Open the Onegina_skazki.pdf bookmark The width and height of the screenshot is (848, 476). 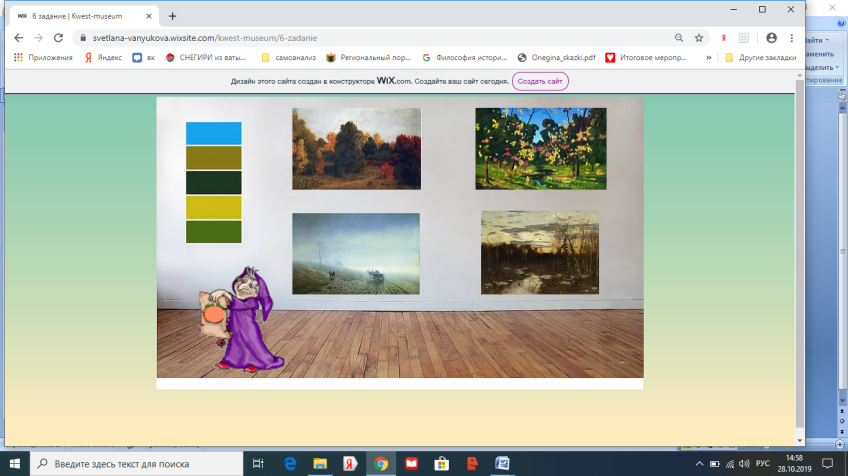point(557,57)
